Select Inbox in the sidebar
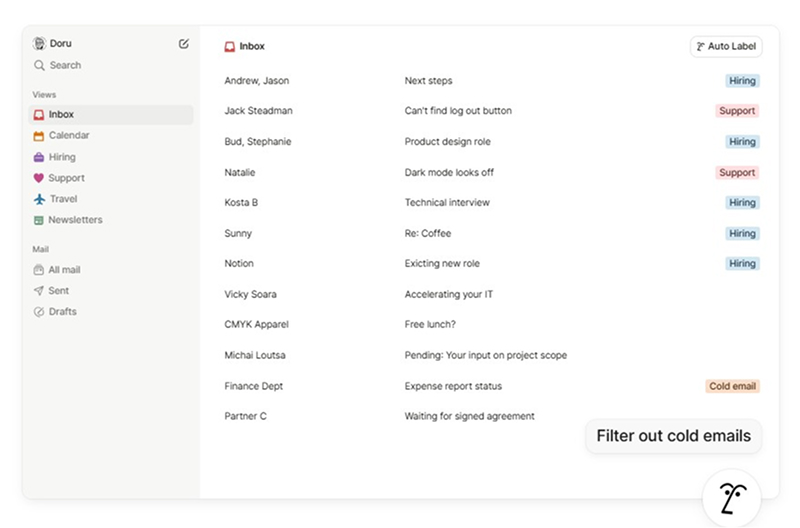Image resolution: width=800 pixels, height=528 pixels. (x=61, y=115)
